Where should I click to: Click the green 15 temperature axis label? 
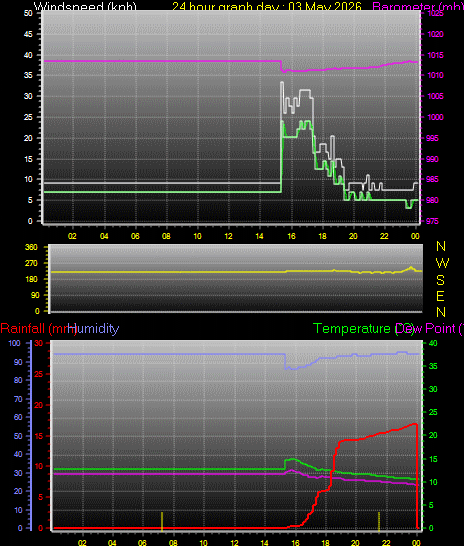tap(433, 459)
